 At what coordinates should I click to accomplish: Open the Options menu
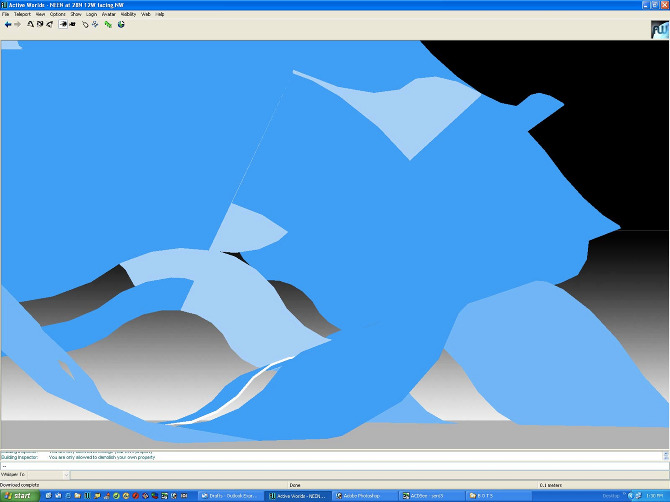[57, 15]
